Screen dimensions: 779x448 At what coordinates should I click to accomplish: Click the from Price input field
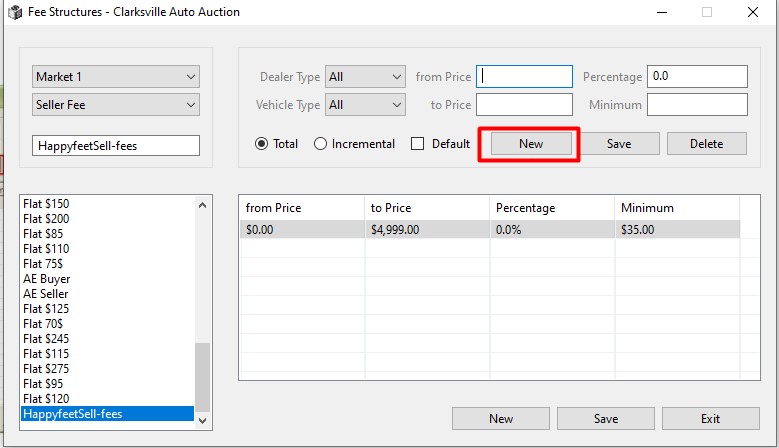tap(524, 77)
